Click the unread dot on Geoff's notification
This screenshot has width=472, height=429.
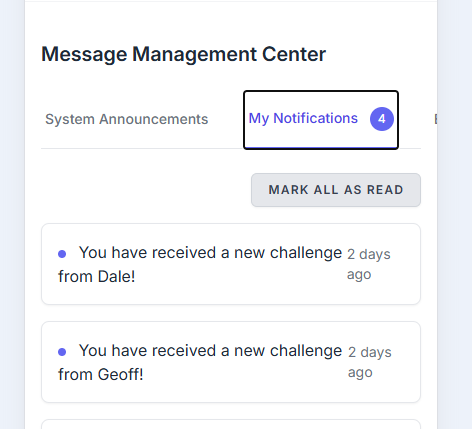[x=62, y=352]
